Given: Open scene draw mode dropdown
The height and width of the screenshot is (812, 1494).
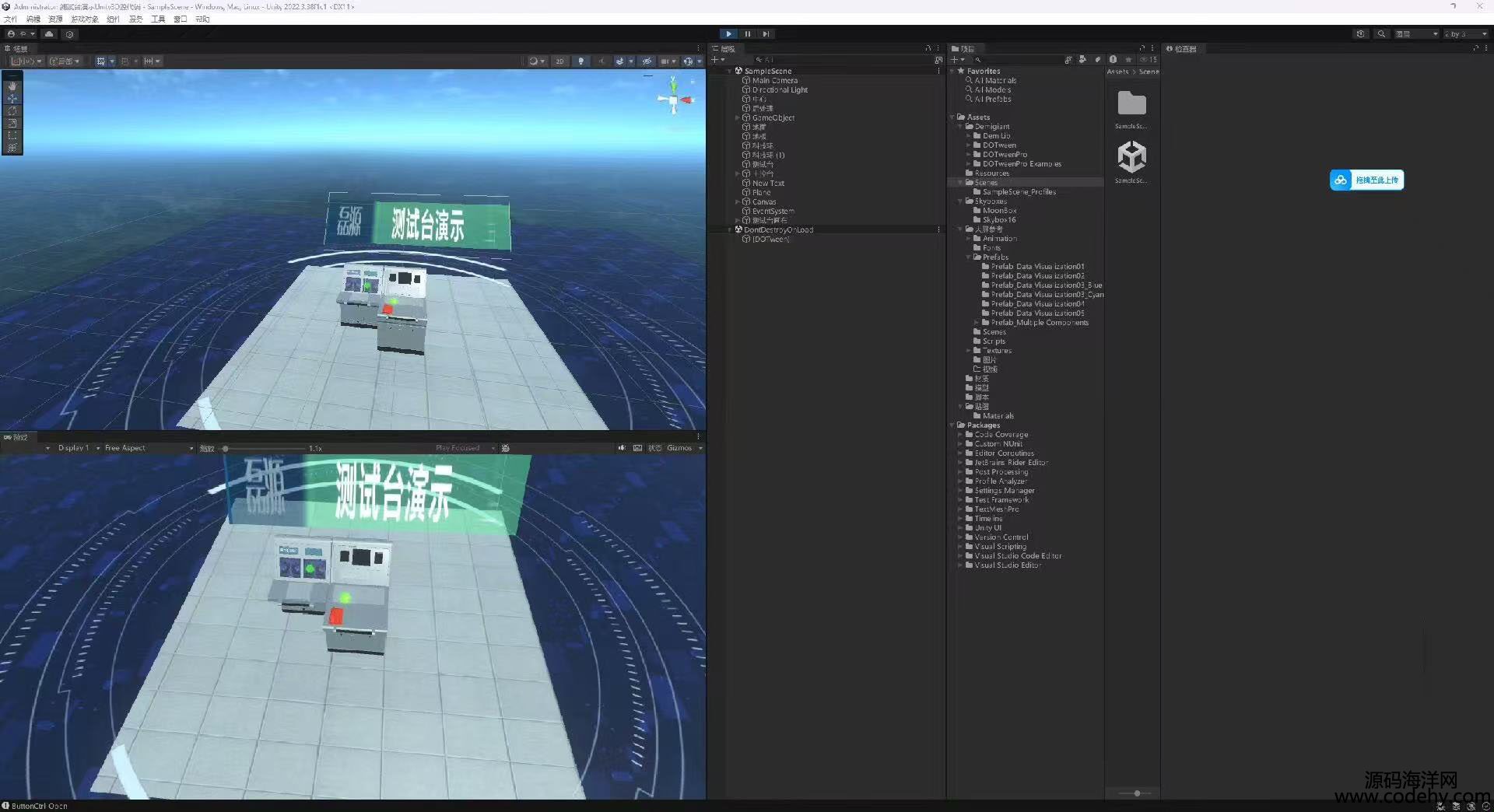Looking at the screenshot, I should point(537,61).
